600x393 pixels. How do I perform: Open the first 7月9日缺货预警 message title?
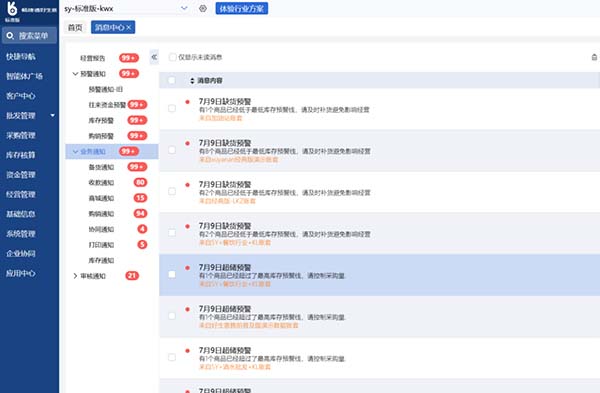pos(225,102)
